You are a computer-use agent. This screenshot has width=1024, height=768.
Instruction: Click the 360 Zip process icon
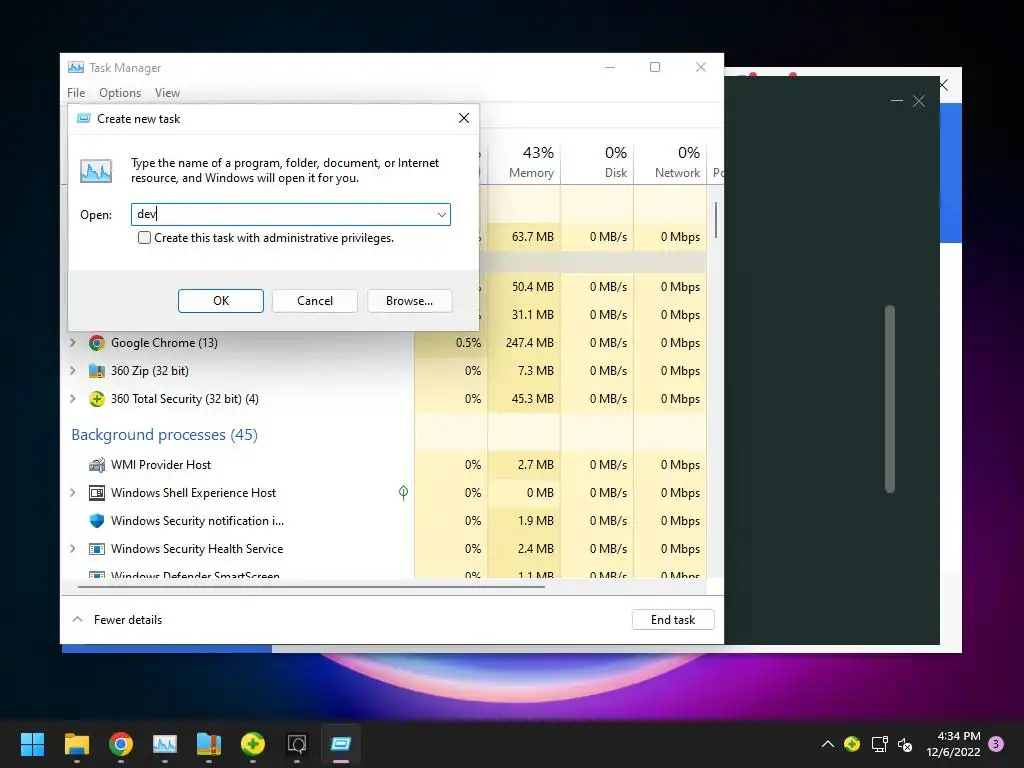[97, 371]
